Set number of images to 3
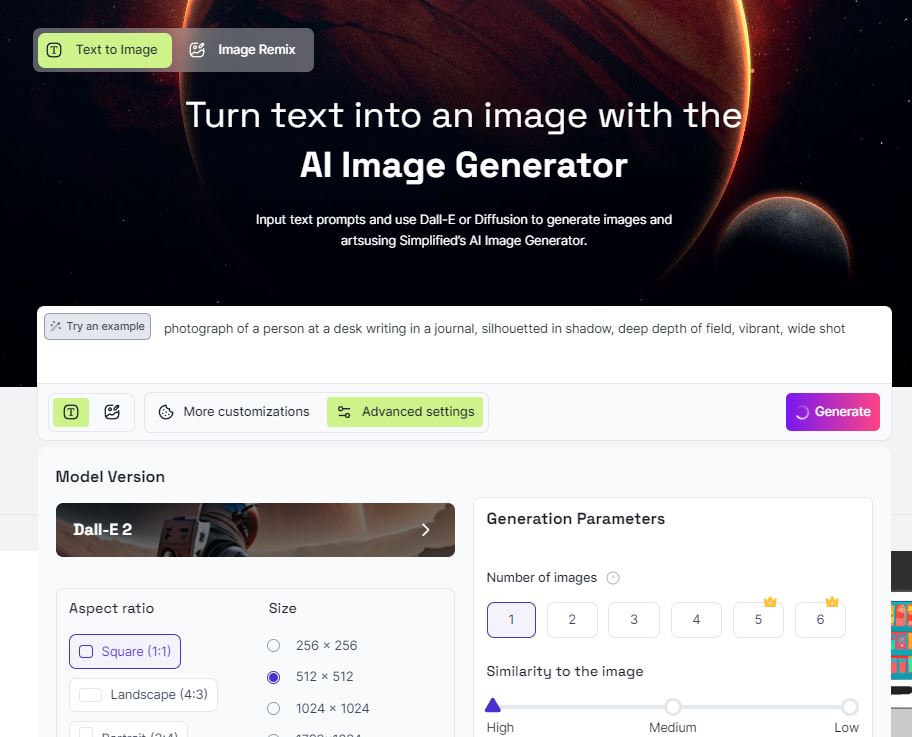Screen dimensions: 912x737 (634, 620)
